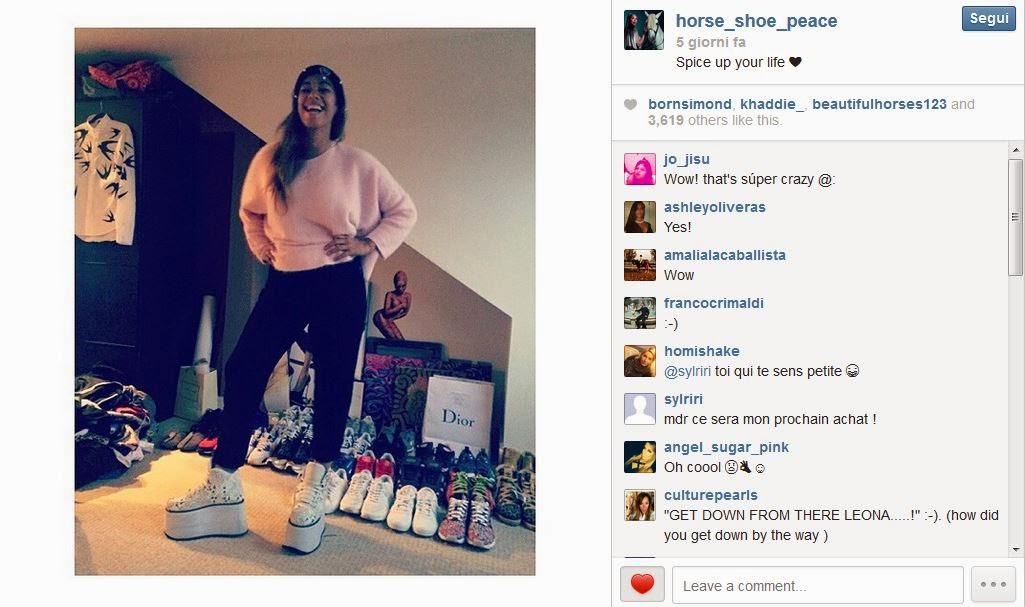The width and height of the screenshot is (1025, 607).
Task: Open horse_shoe_peace profile picture
Action: pyautogui.click(x=644, y=30)
